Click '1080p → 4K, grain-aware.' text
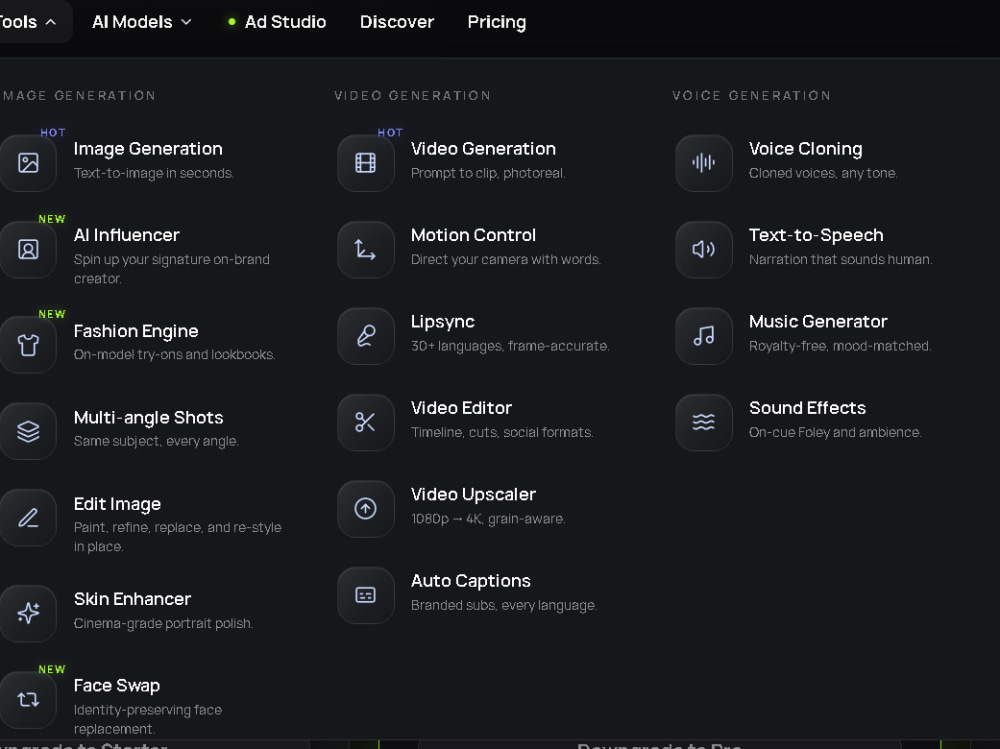The height and width of the screenshot is (749, 1000). tap(488, 519)
